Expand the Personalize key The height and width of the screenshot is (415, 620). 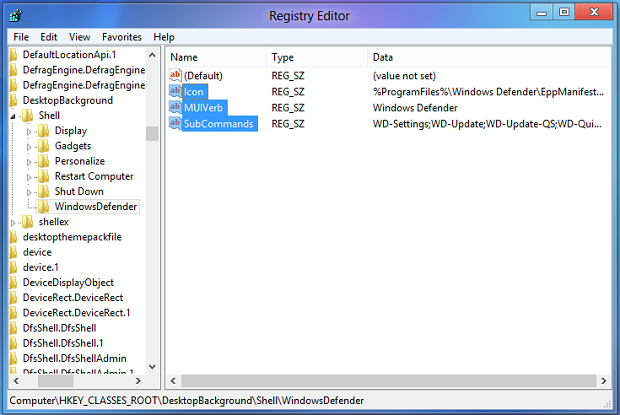point(29,162)
